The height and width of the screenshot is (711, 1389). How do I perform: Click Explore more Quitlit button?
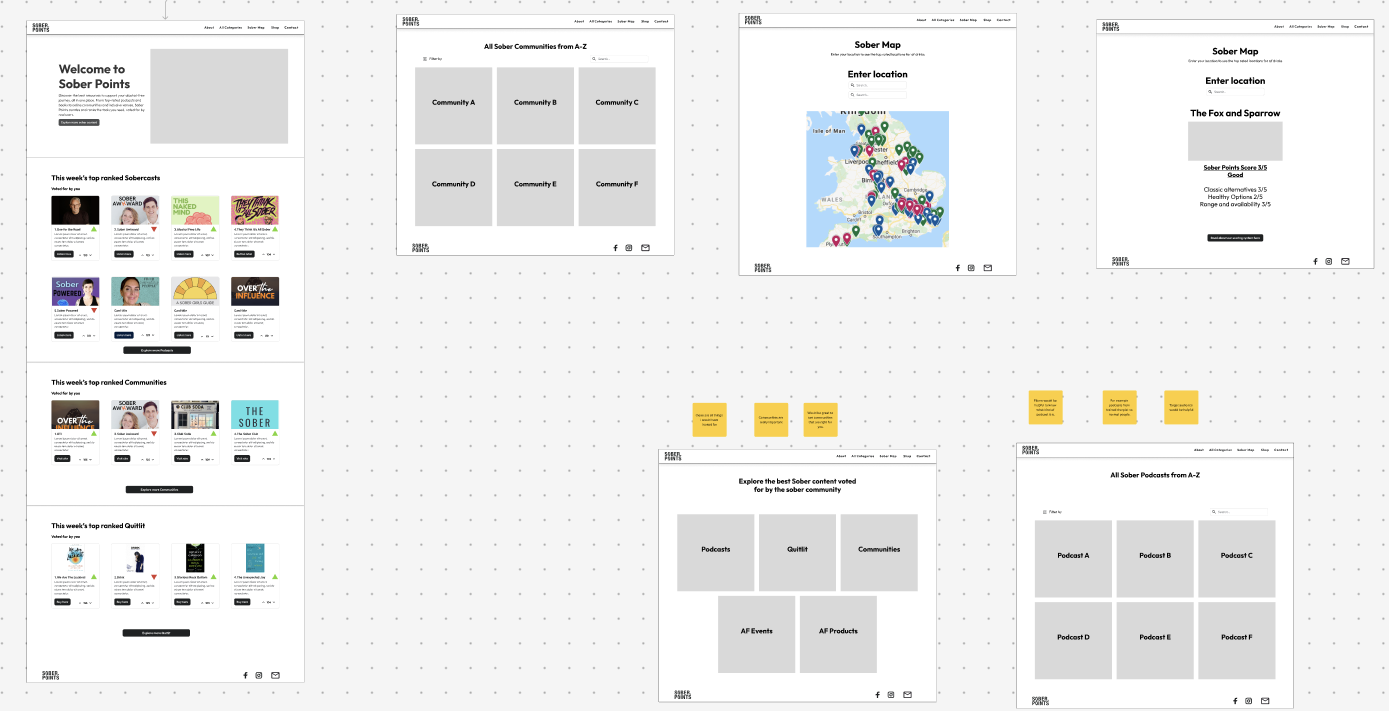156,633
